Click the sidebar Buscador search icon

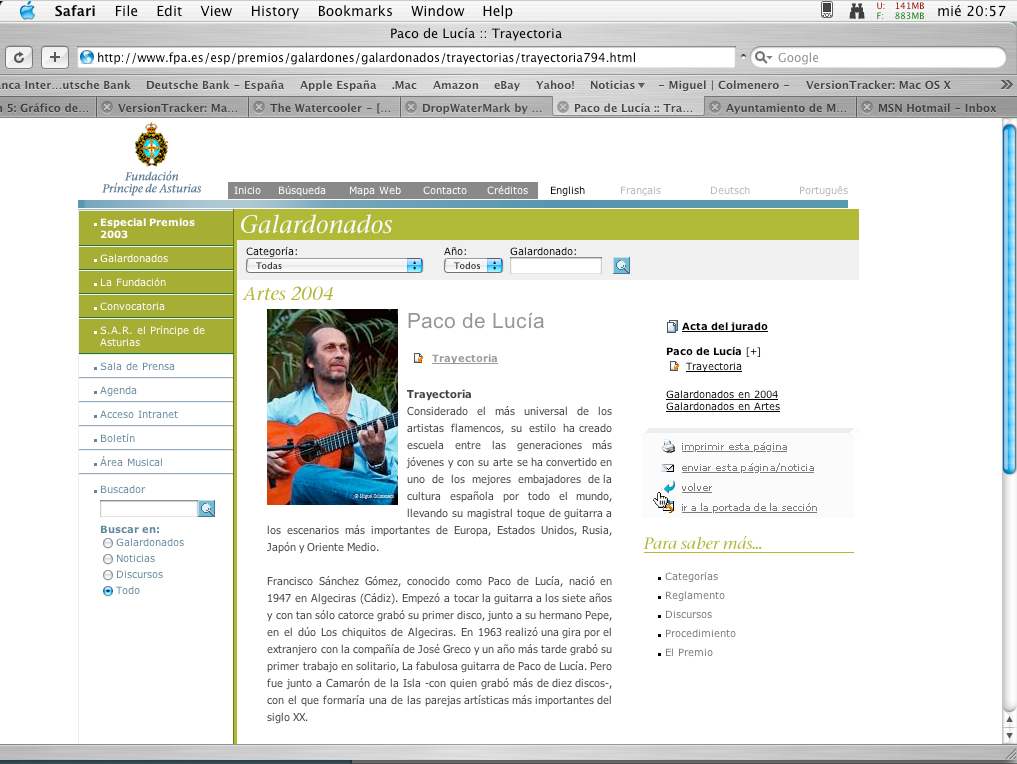(206, 509)
